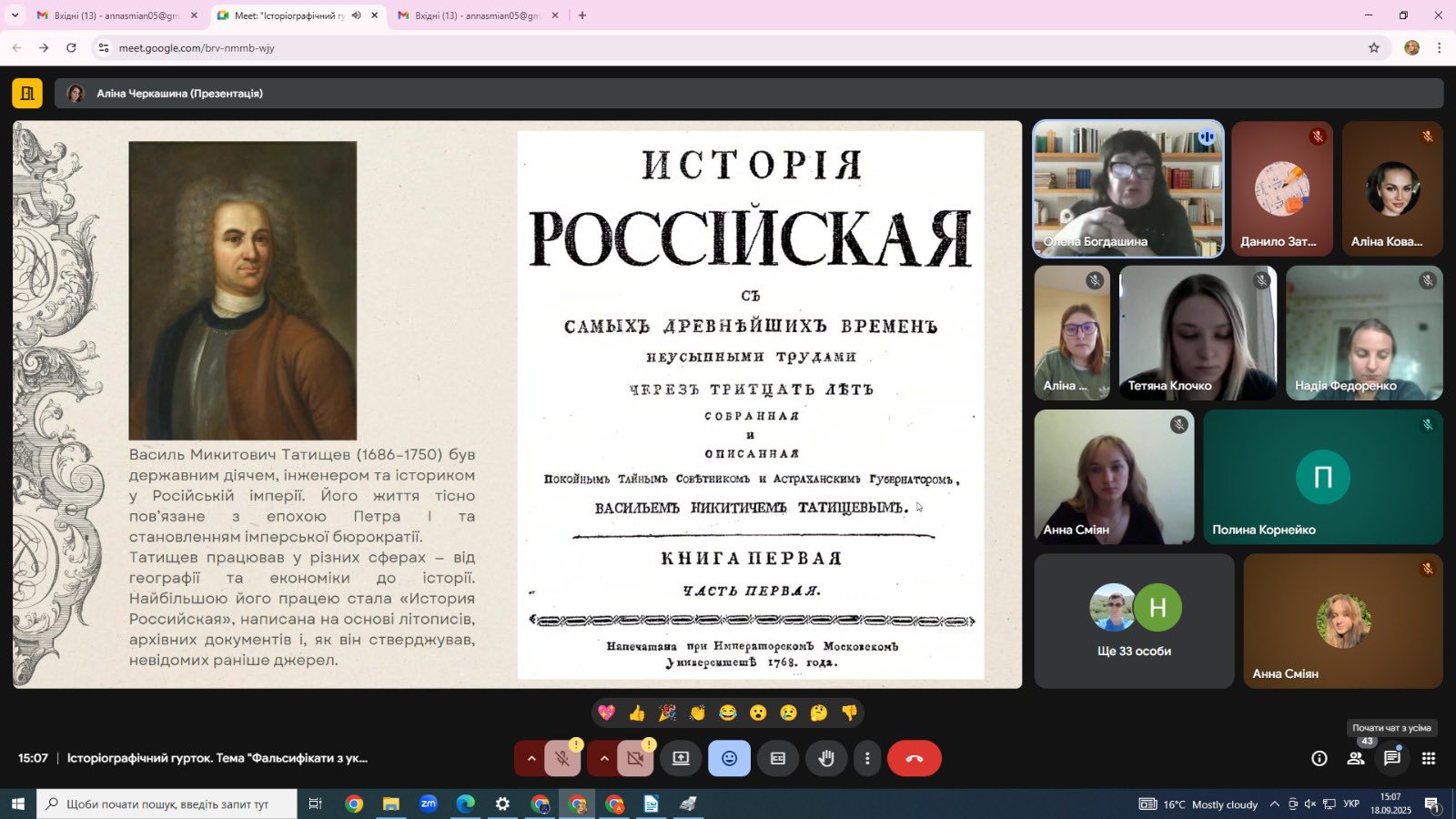This screenshot has width=1456, height=819.
Task: Unmute the microphone
Action: [x=562, y=758]
